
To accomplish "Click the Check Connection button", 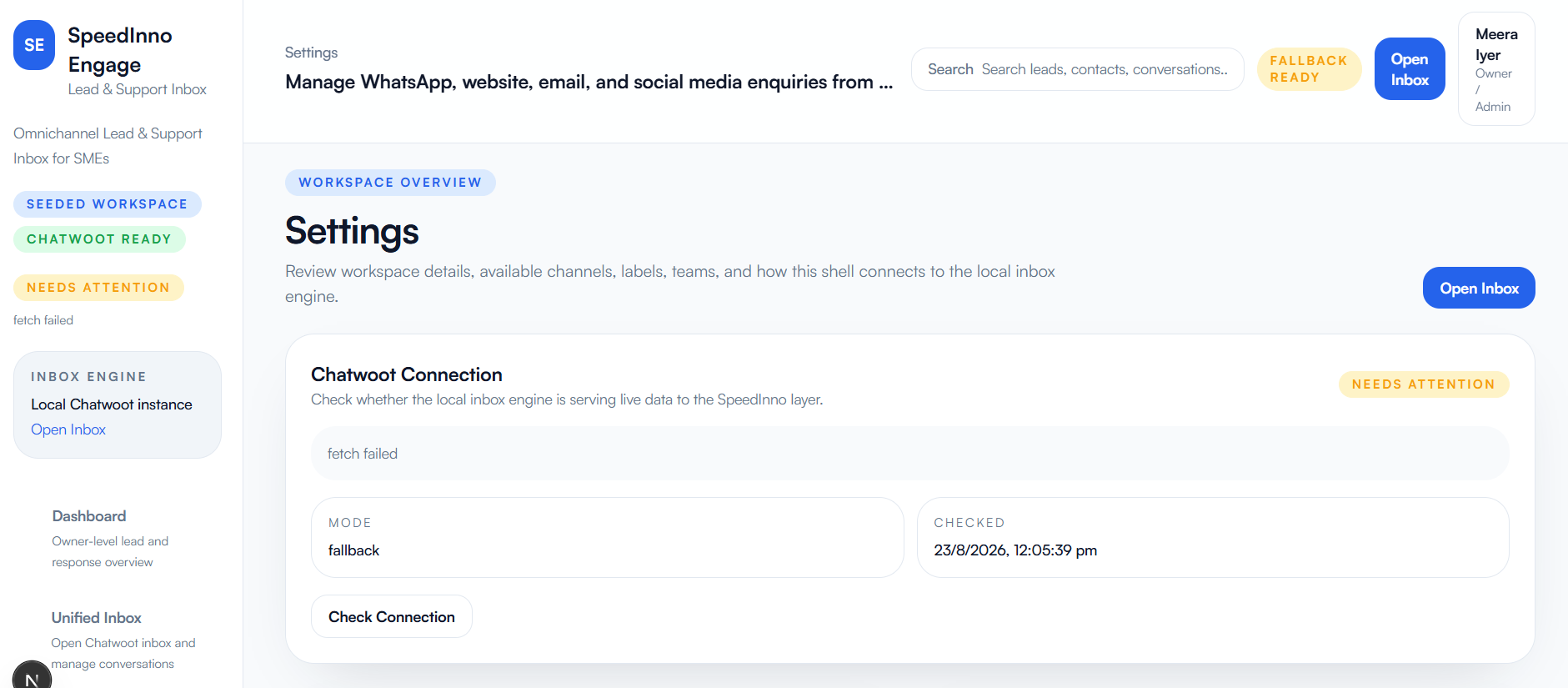I will 392,616.
